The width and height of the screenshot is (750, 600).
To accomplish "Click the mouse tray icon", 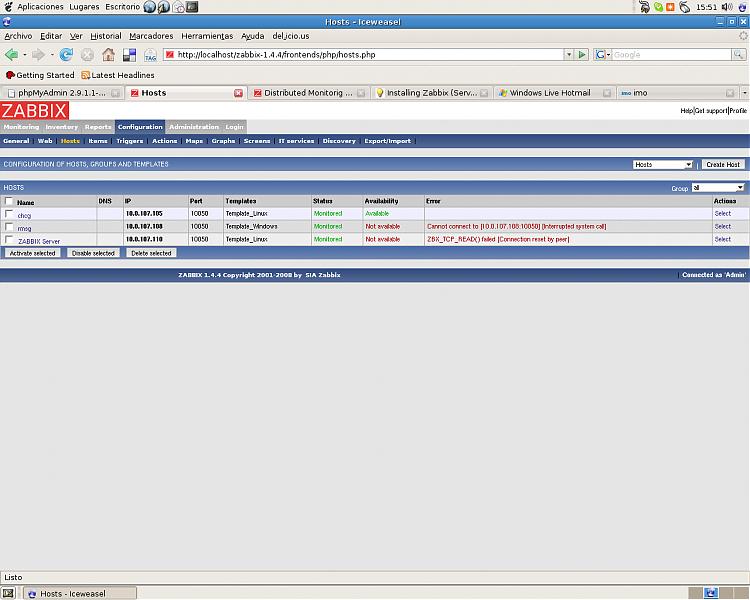I will 685,7.
